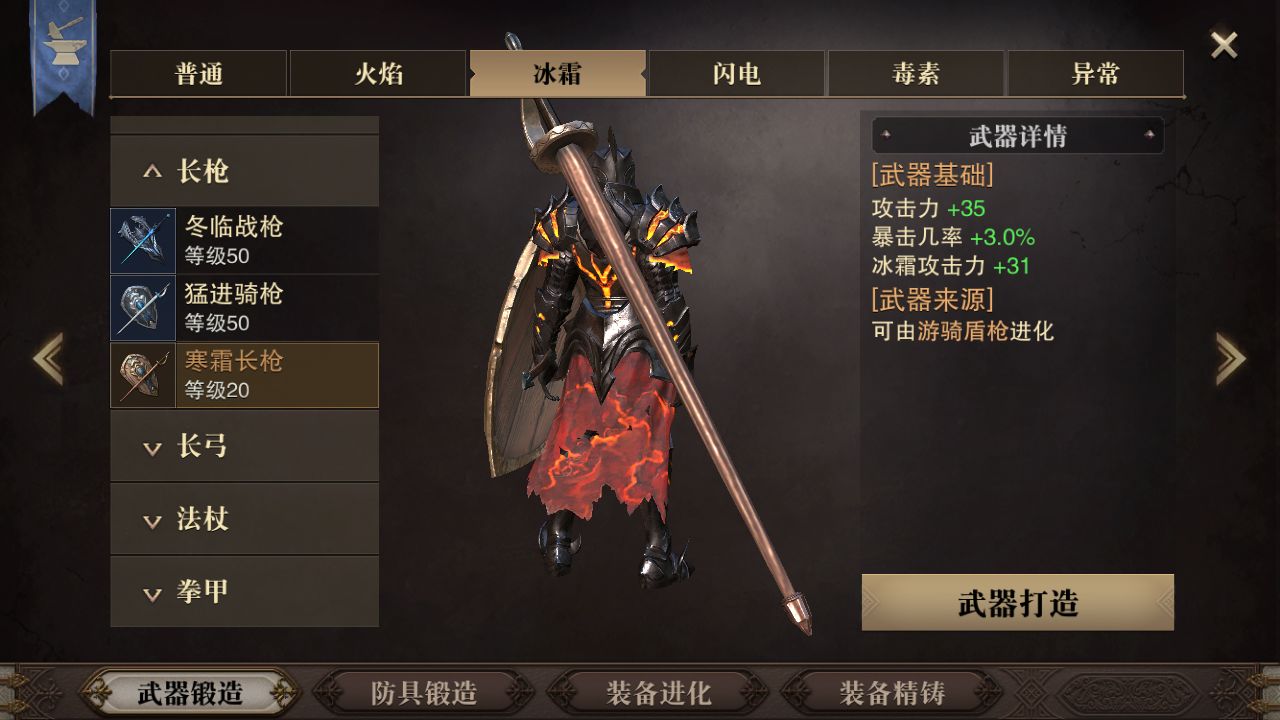Expand the 长弓 weapon category
The width and height of the screenshot is (1280, 720).
[244, 445]
